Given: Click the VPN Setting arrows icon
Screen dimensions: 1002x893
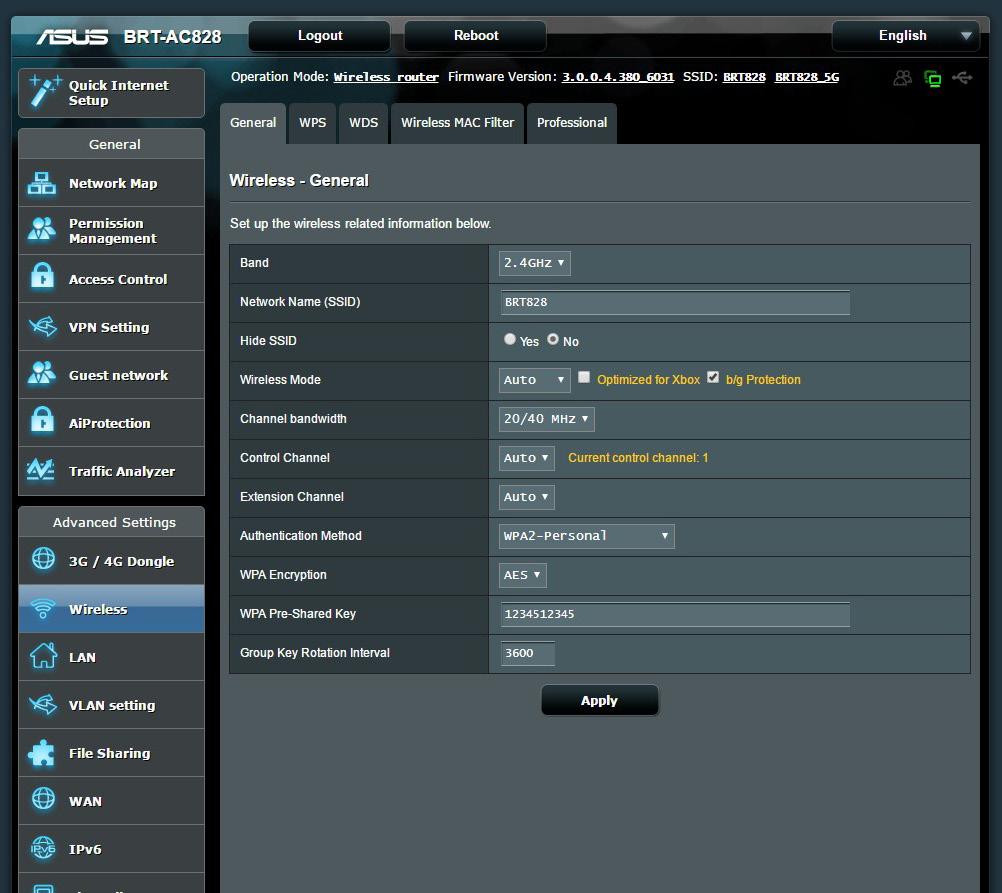Looking at the screenshot, I should [x=42, y=327].
